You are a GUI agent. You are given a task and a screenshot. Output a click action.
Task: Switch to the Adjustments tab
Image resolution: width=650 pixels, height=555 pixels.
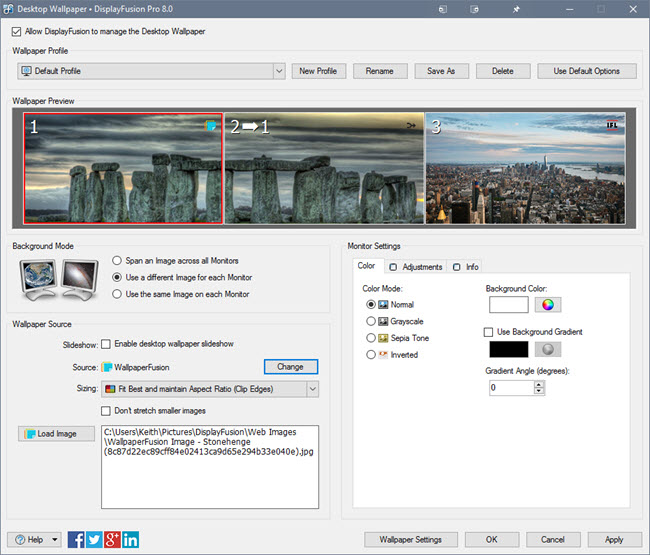pyautogui.click(x=416, y=267)
